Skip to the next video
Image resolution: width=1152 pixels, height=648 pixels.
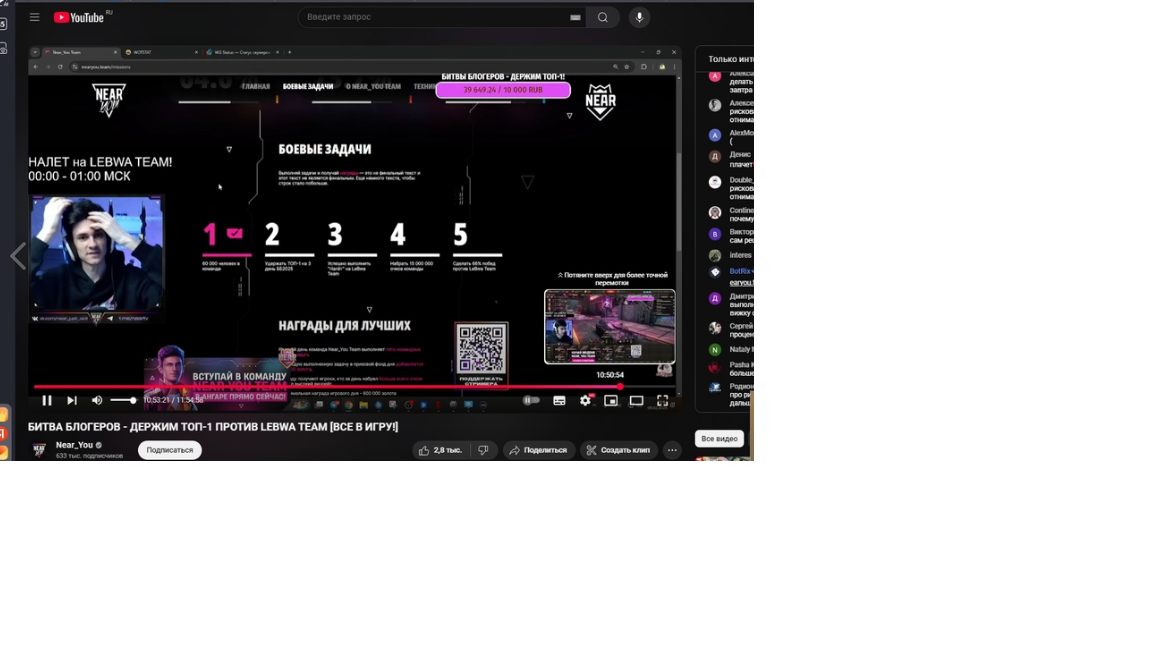coord(72,400)
